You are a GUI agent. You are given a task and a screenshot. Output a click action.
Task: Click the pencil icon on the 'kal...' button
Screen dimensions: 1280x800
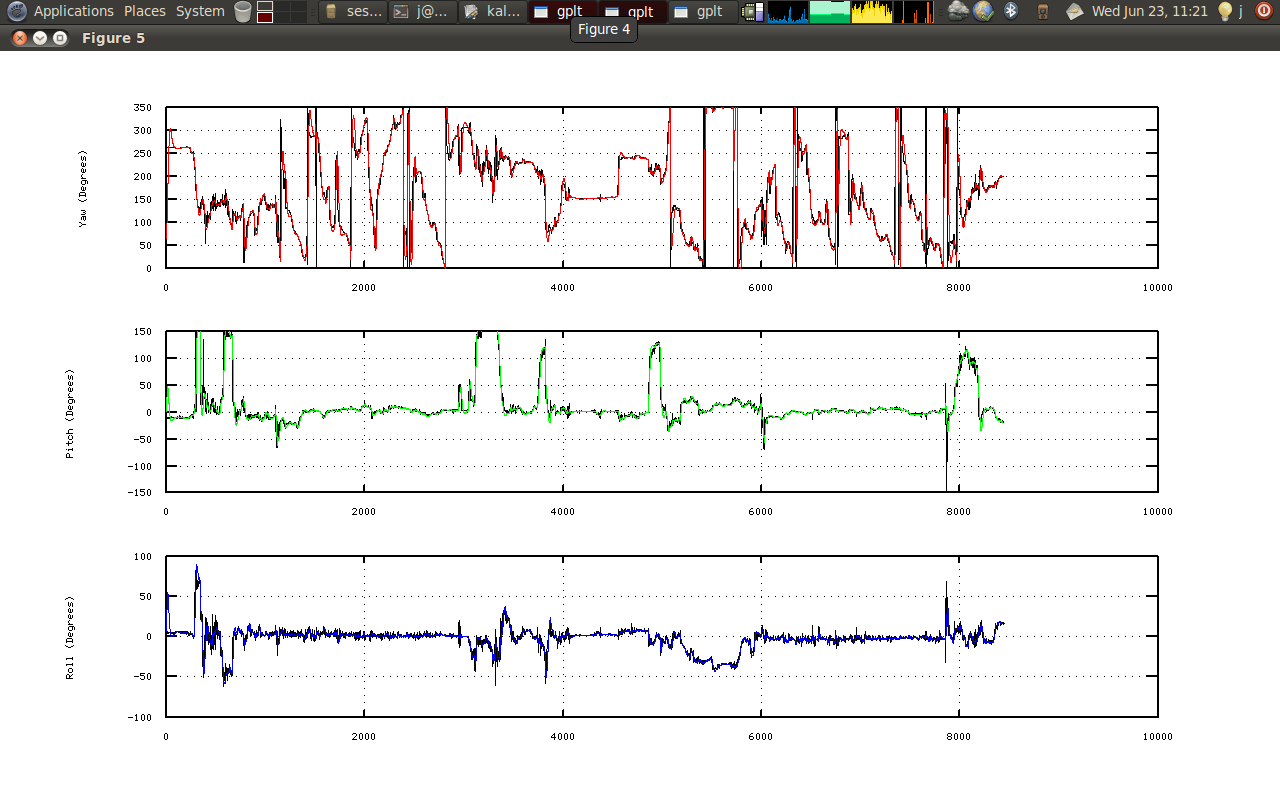pyautogui.click(x=471, y=12)
